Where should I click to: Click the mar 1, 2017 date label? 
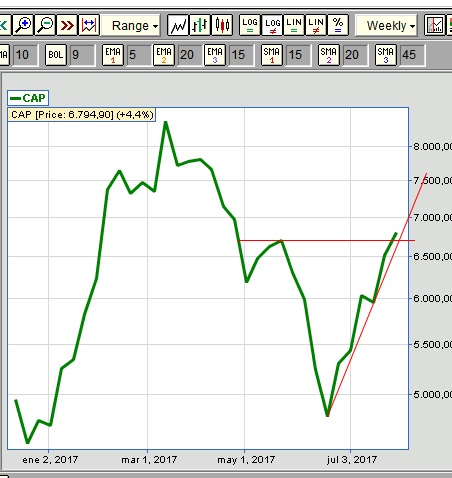click(x=149, y=460)
